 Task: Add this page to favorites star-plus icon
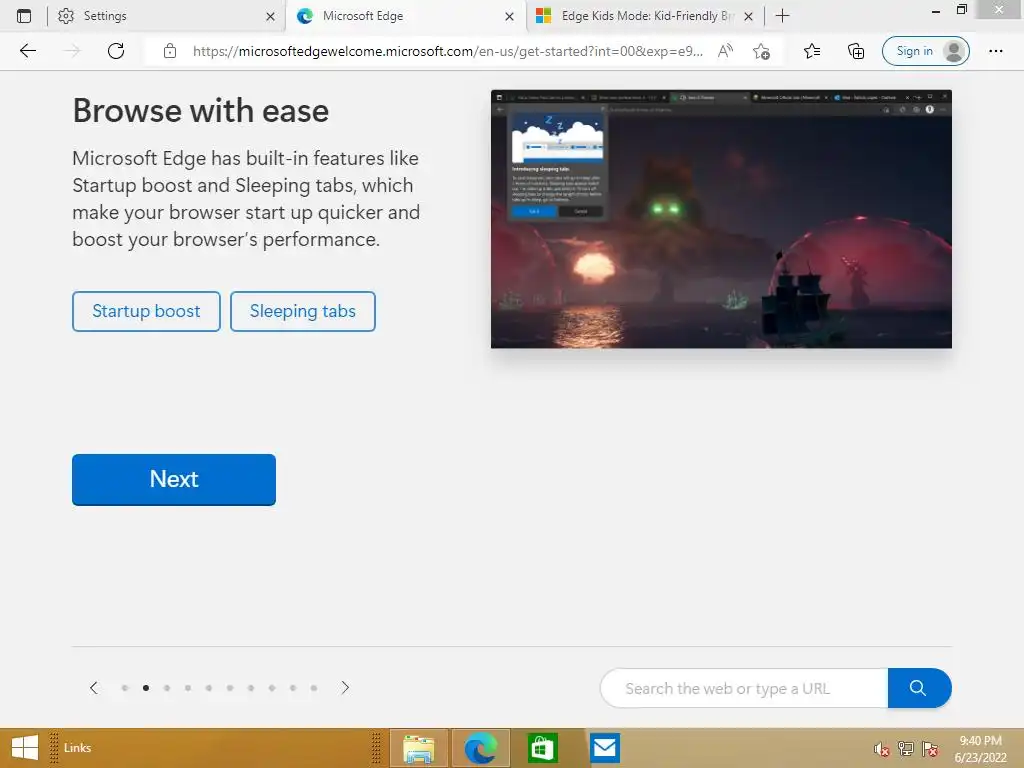pos(761,51)
